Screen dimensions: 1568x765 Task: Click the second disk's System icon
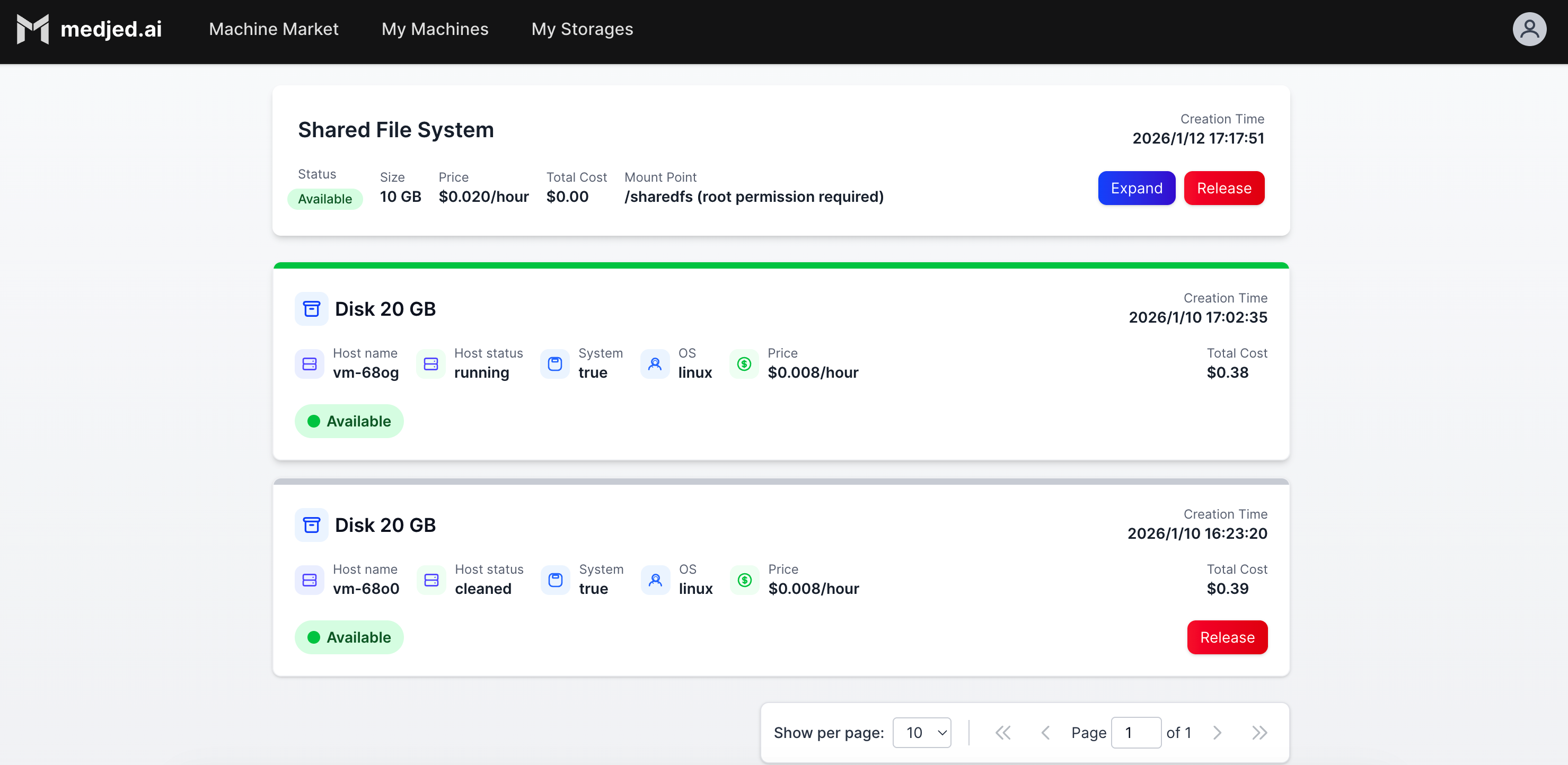555,580
